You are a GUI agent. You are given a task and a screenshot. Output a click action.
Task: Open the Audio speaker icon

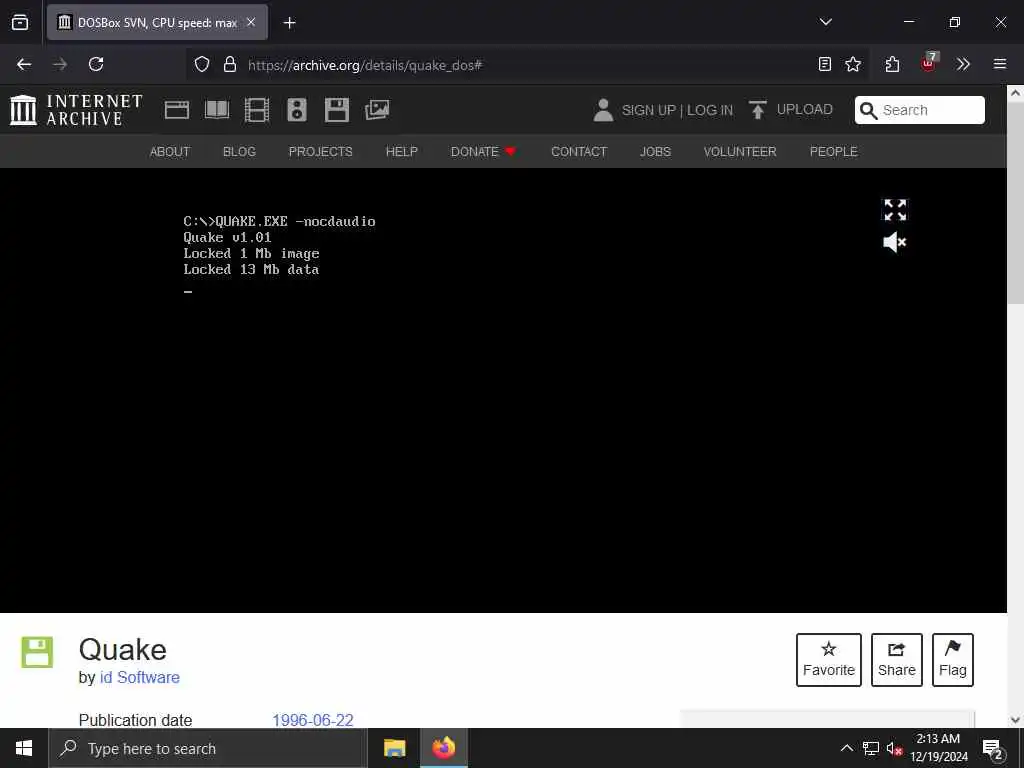(296, 110)
